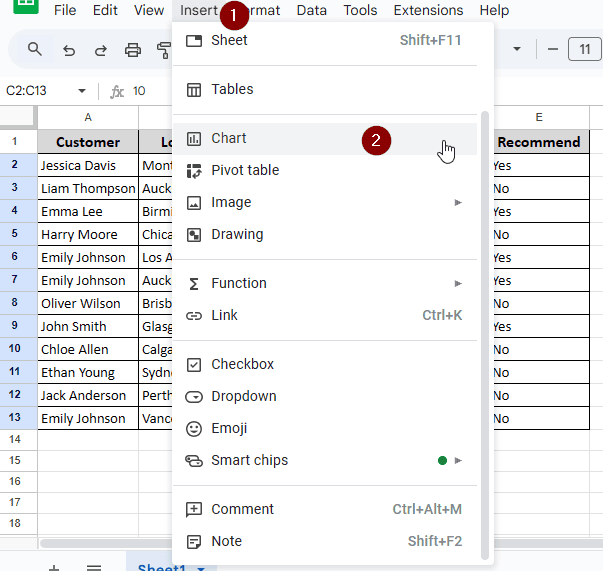603x571 pixels.
Task: Click the Paint format roller icon
Action: 164,50
